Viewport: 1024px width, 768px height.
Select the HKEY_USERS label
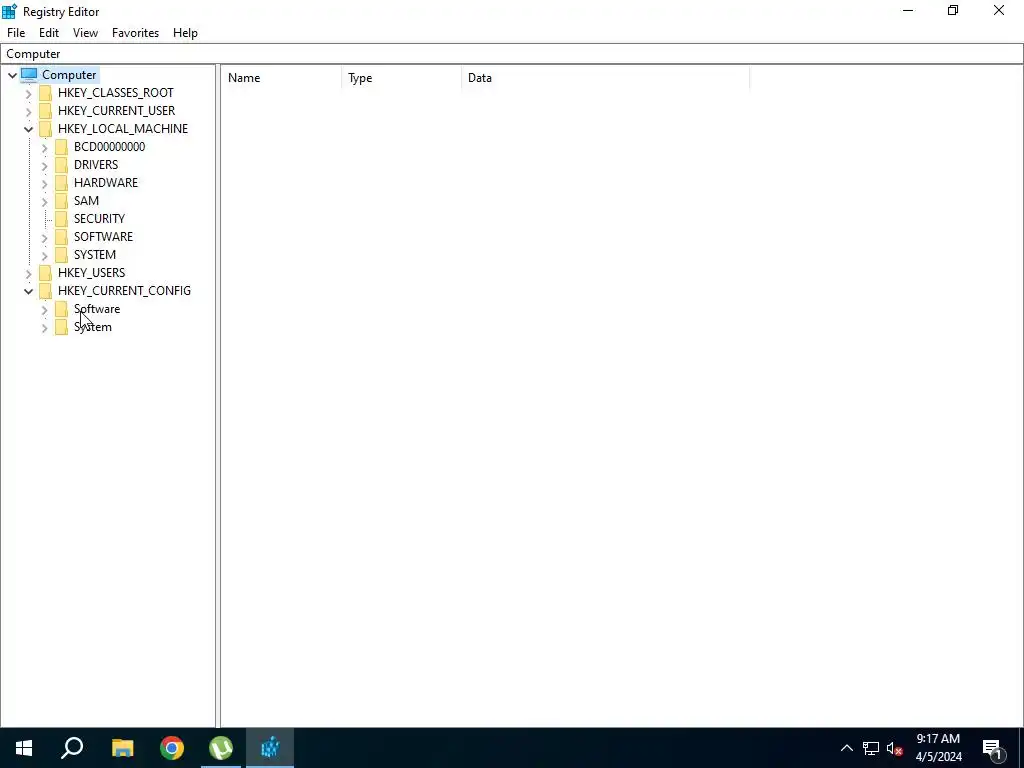pyautogui.click(x=91, y=273)
